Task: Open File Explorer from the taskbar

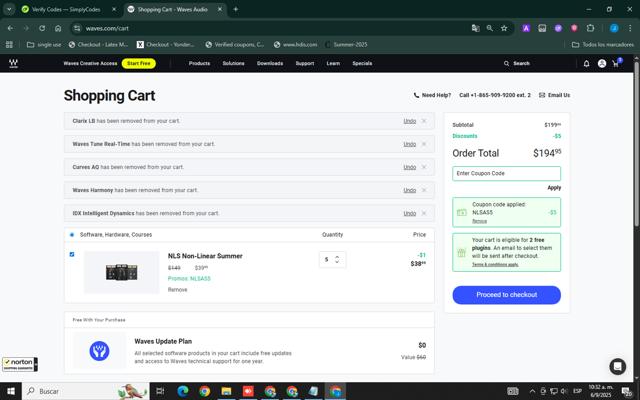Action: 226,391
